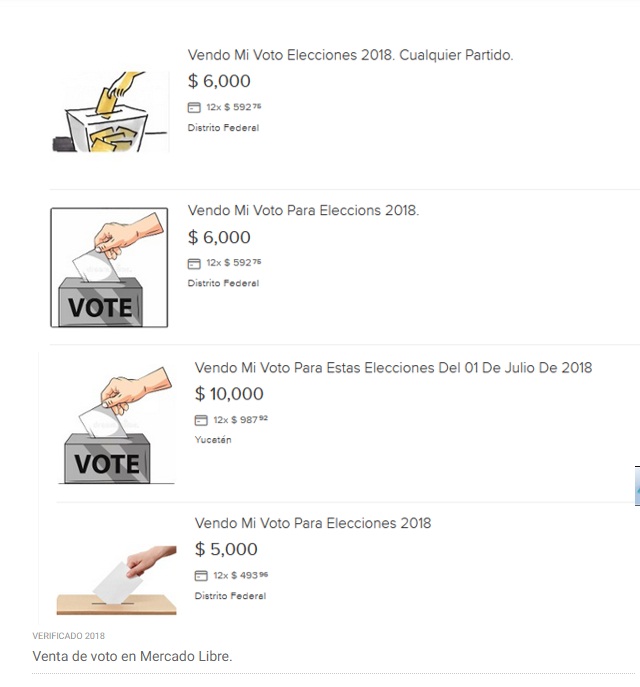Click the partially visible image at right edge

637,486
